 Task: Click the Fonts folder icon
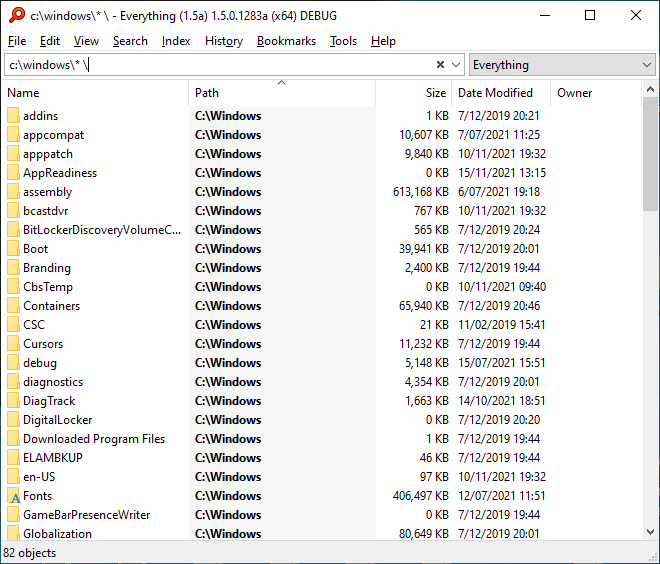[13, 496]
